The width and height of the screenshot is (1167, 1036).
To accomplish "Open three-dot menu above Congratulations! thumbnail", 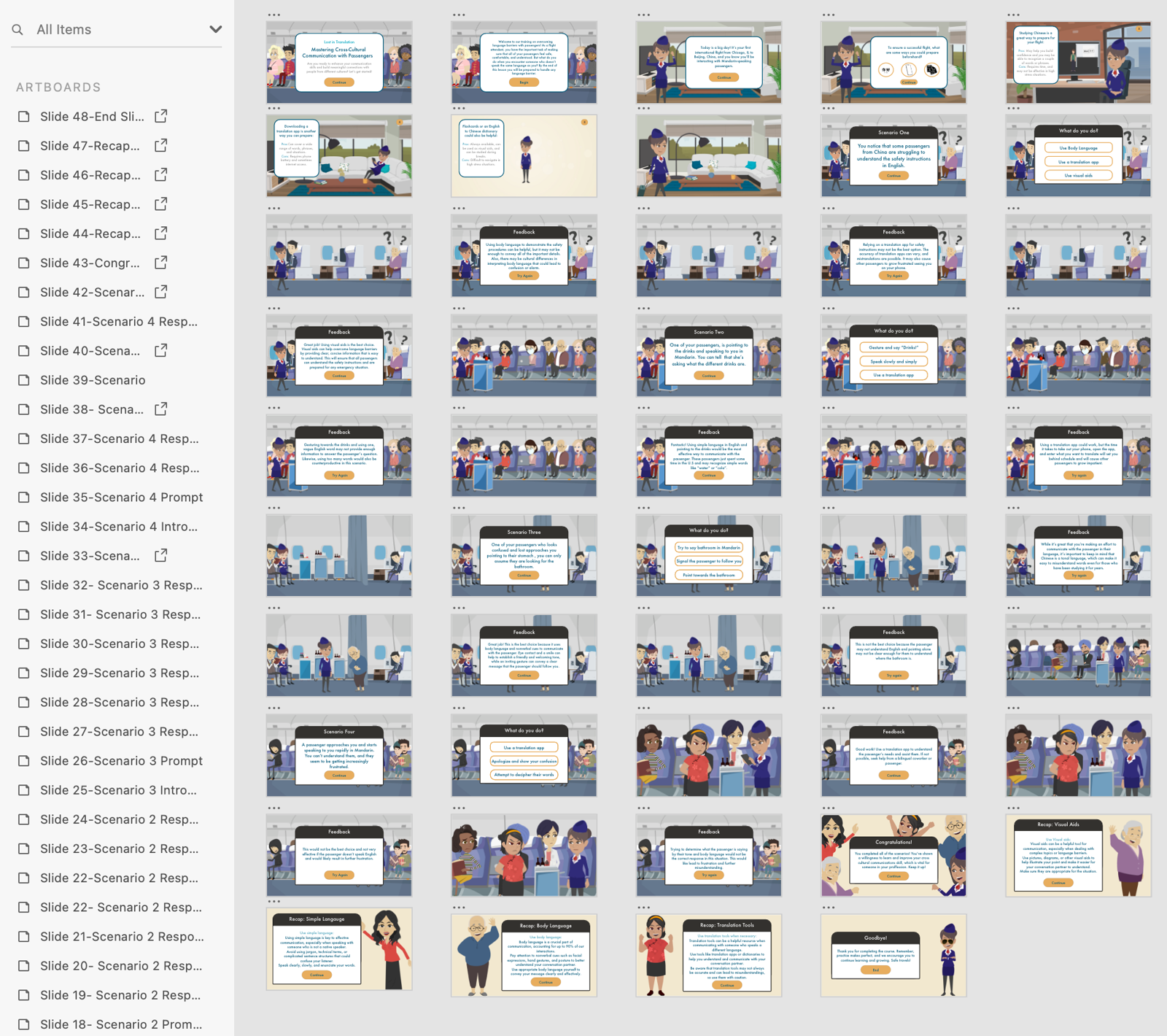I will [x=828, y=808].
